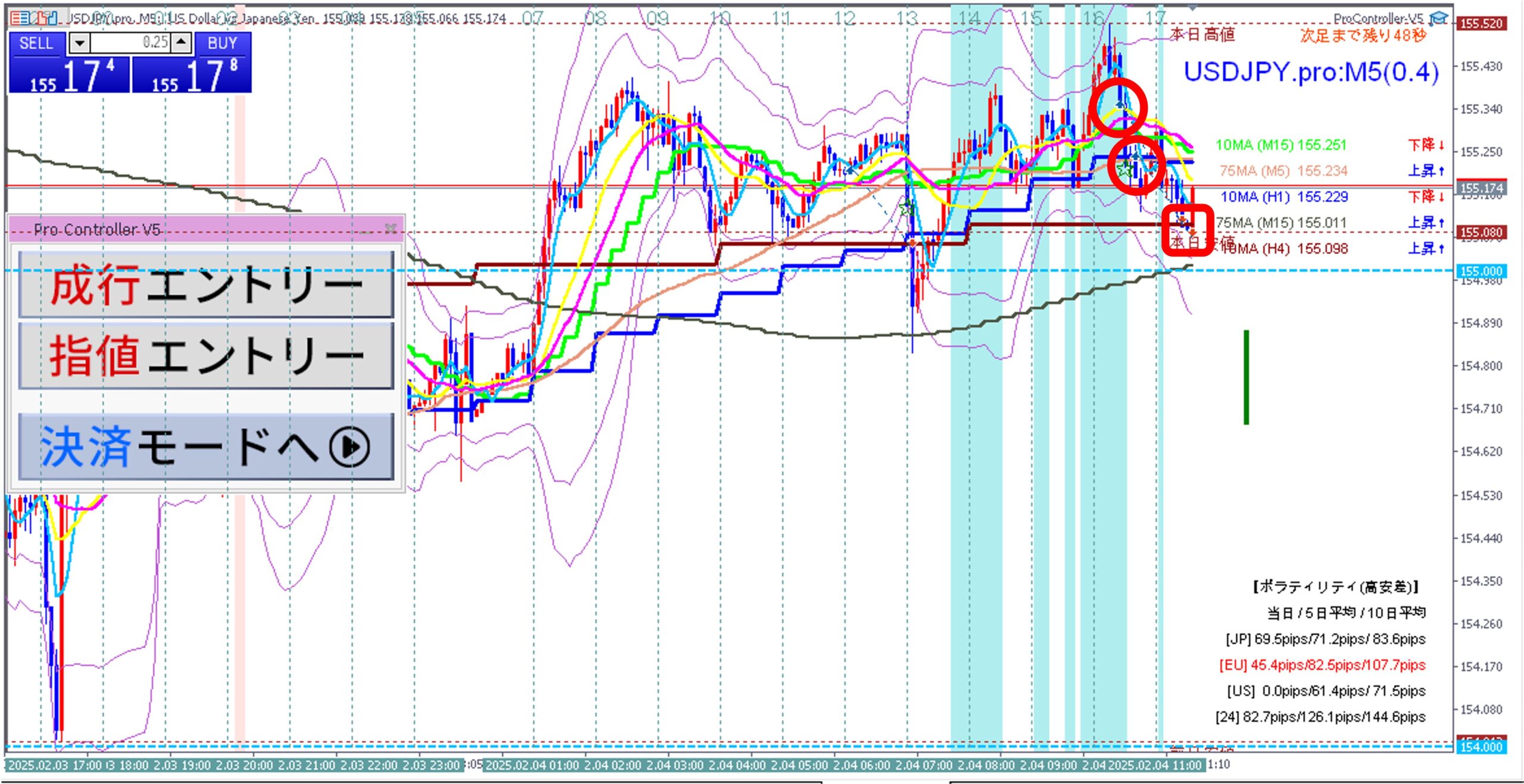This screenshot has width=1524, height=784.
Task: Click the USDJPY.pro:M5(0.4) title text
Action: point(1311,72)
